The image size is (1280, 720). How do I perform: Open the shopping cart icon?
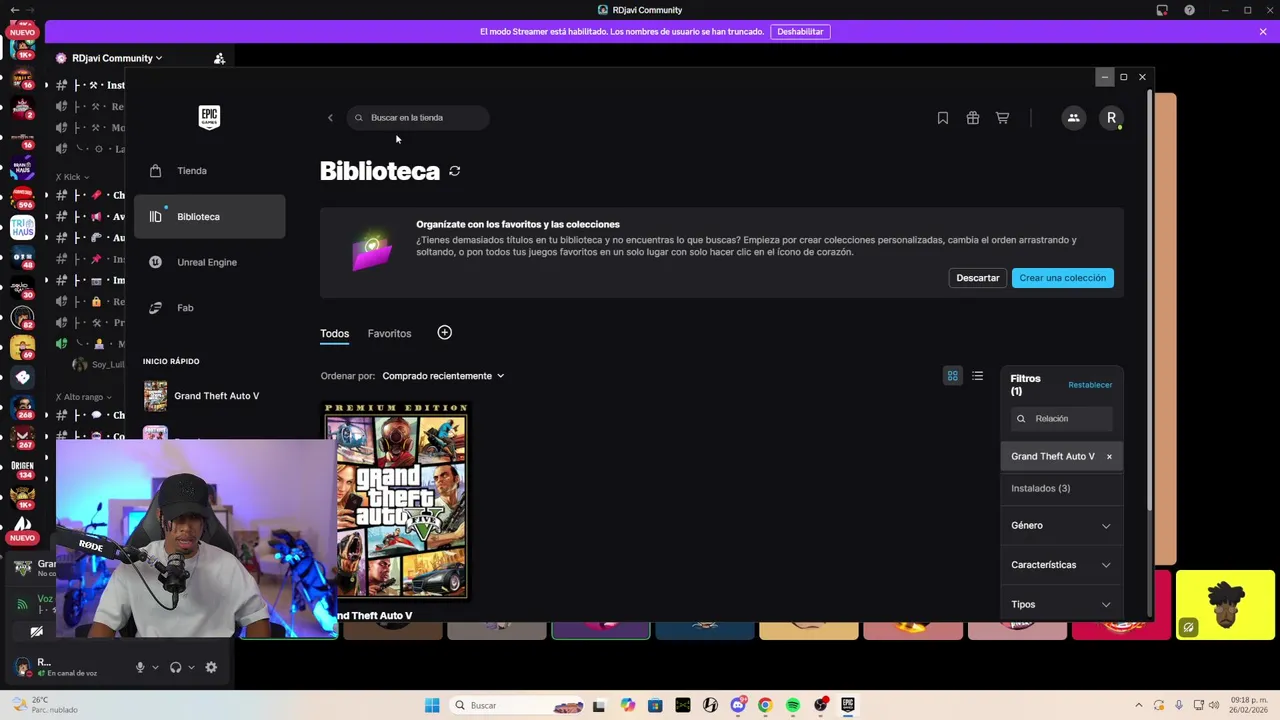[1002, 118]
